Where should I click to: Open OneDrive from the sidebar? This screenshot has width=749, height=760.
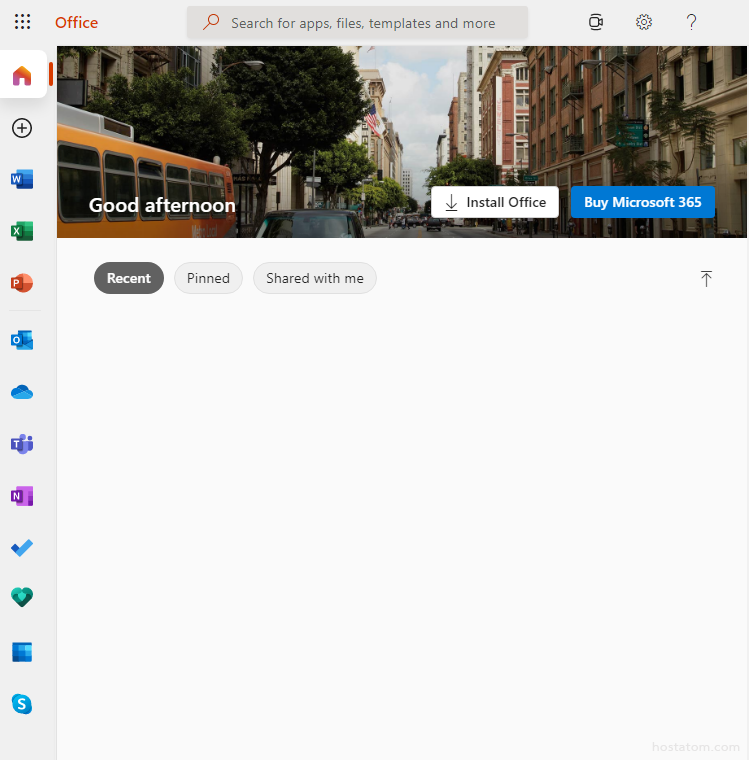(22, 392)
